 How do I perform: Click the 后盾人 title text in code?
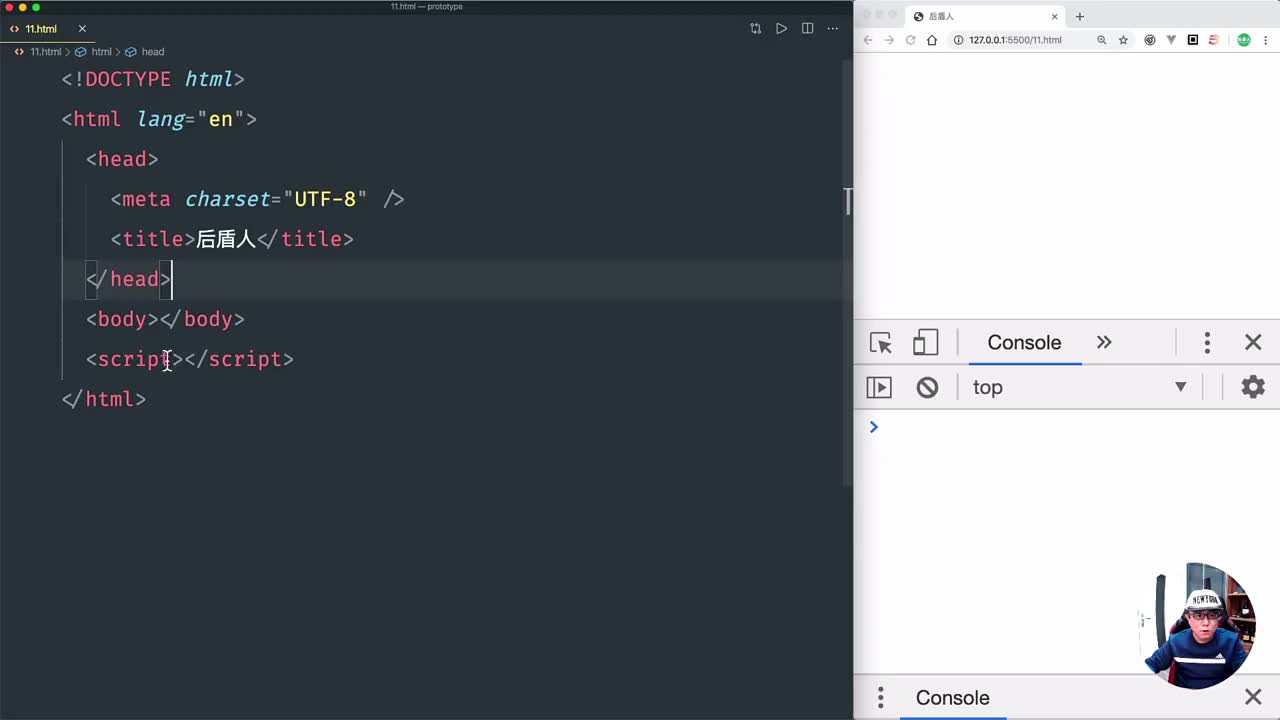pyautogui.click(x=226, y=239)
